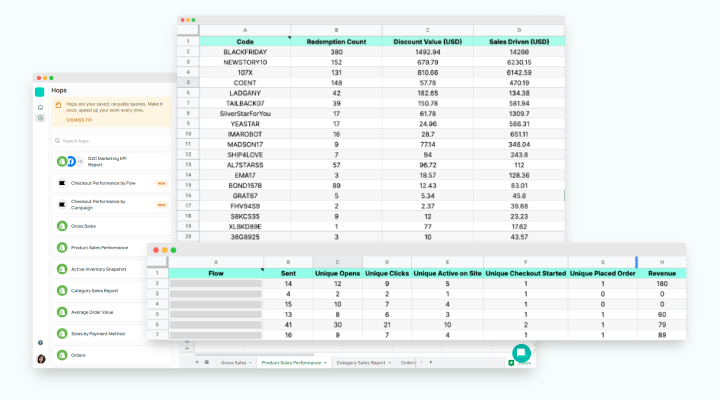The image size is (720, 400).
Task: Select all via corner box in coupon sheet
Action: [x=188, y=30]
